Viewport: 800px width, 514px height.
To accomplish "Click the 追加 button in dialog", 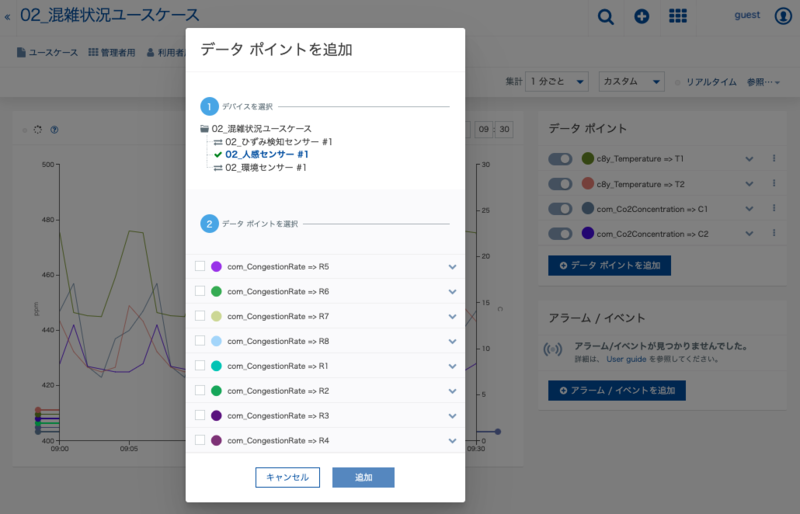I will click(x=363, y=477).
